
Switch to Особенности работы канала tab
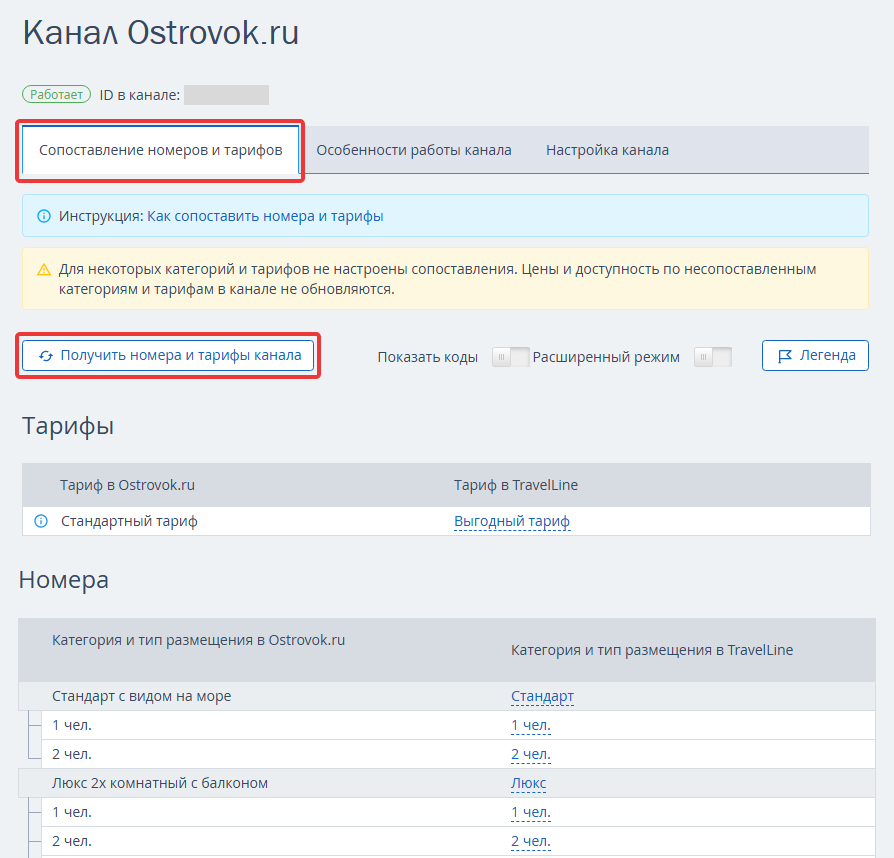coord(414,150)
